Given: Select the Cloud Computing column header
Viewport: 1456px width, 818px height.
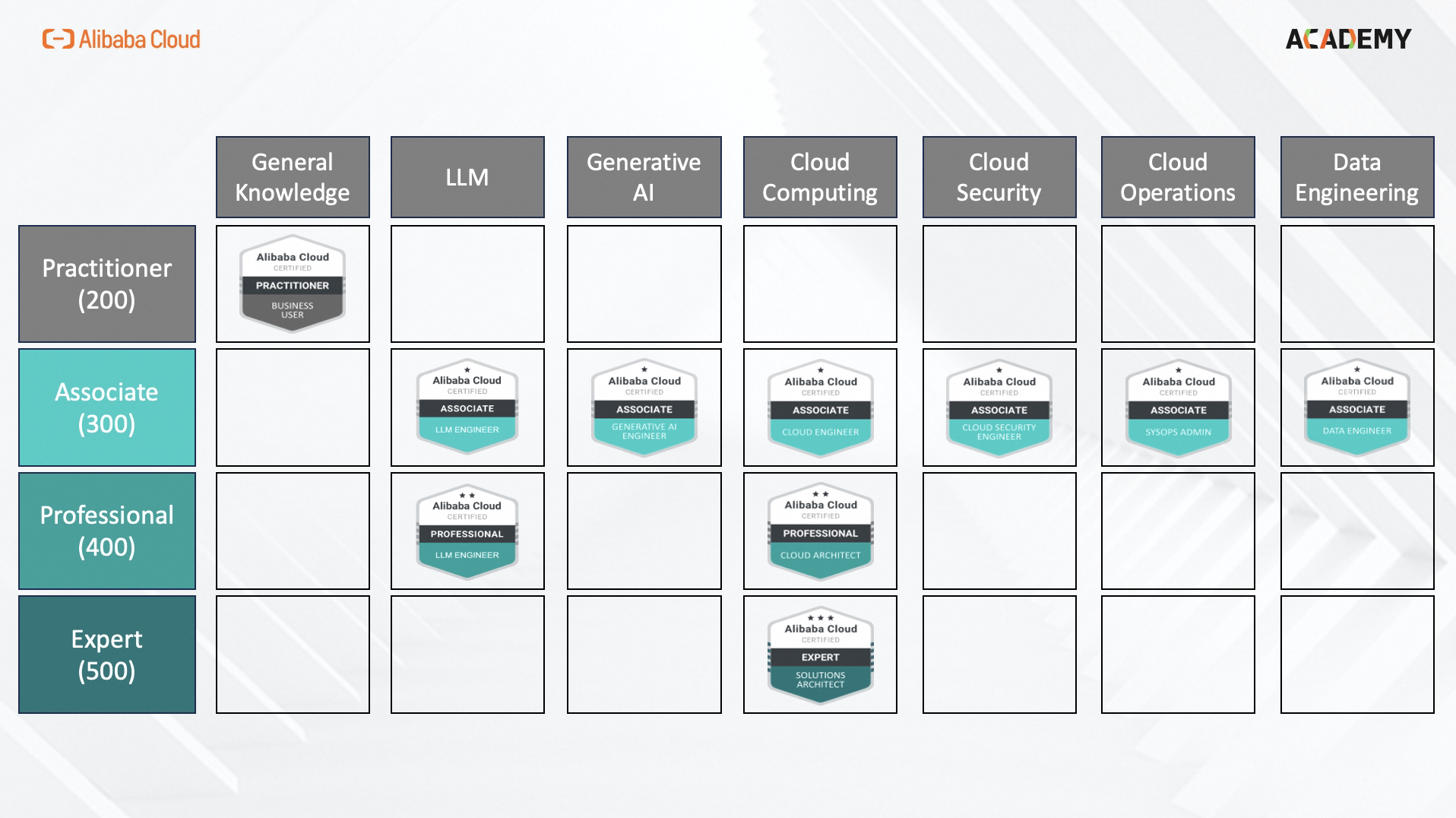Looking at the screenshot, I should pos(820,177).
